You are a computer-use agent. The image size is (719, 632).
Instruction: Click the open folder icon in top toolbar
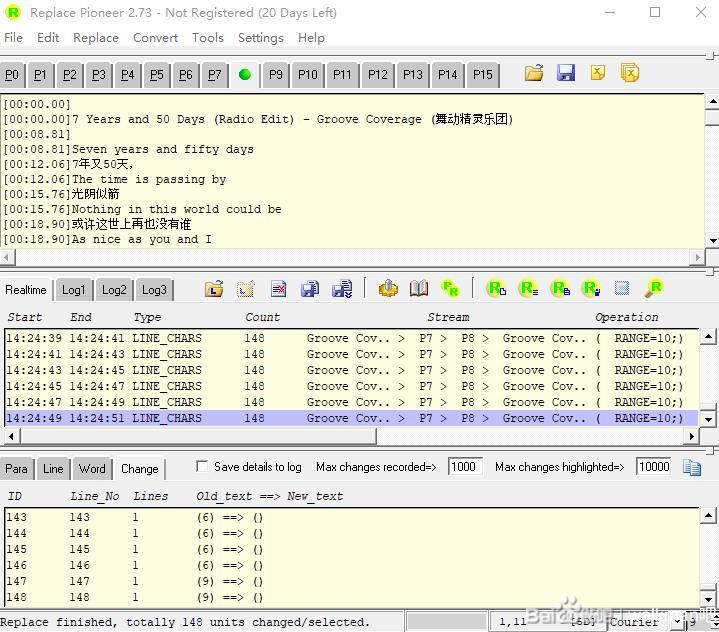point(534,73)
